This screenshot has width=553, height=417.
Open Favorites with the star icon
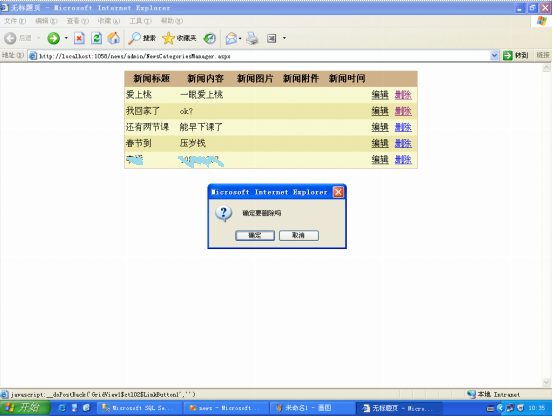[179, 38]
